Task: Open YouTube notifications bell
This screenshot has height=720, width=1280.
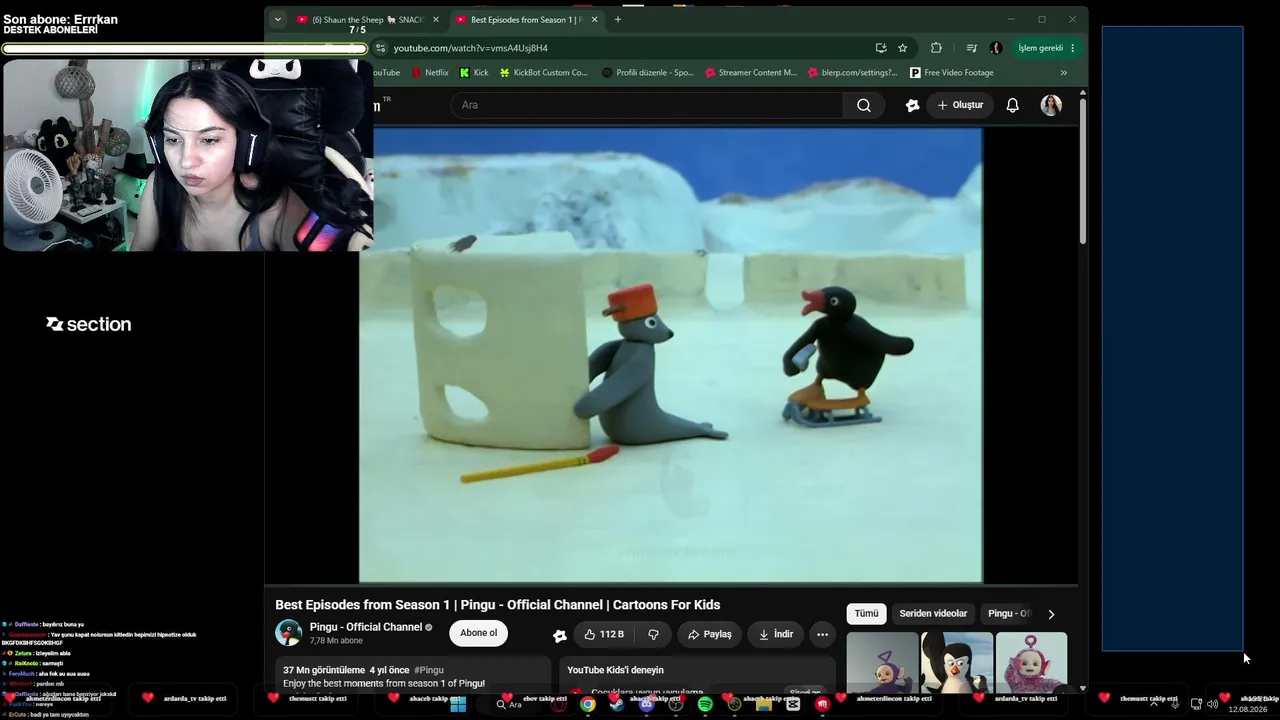Action: (x=1013, y=105)
